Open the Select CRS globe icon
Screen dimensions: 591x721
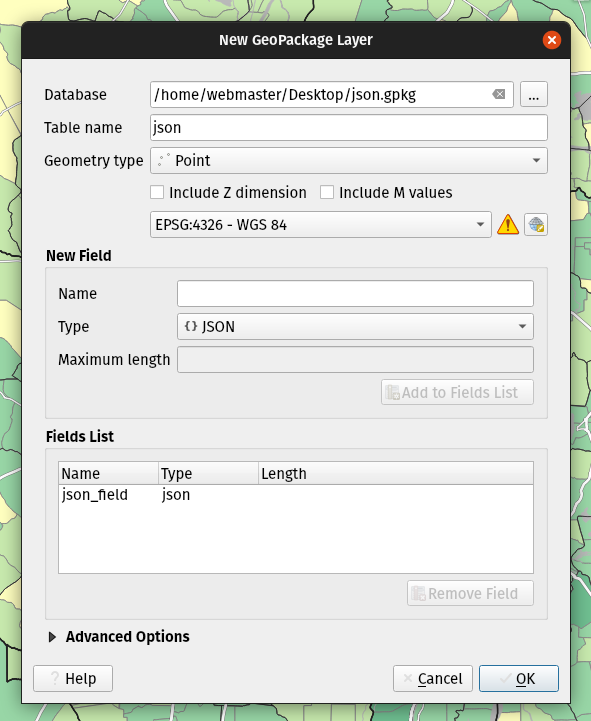click(x=536, y=225)
